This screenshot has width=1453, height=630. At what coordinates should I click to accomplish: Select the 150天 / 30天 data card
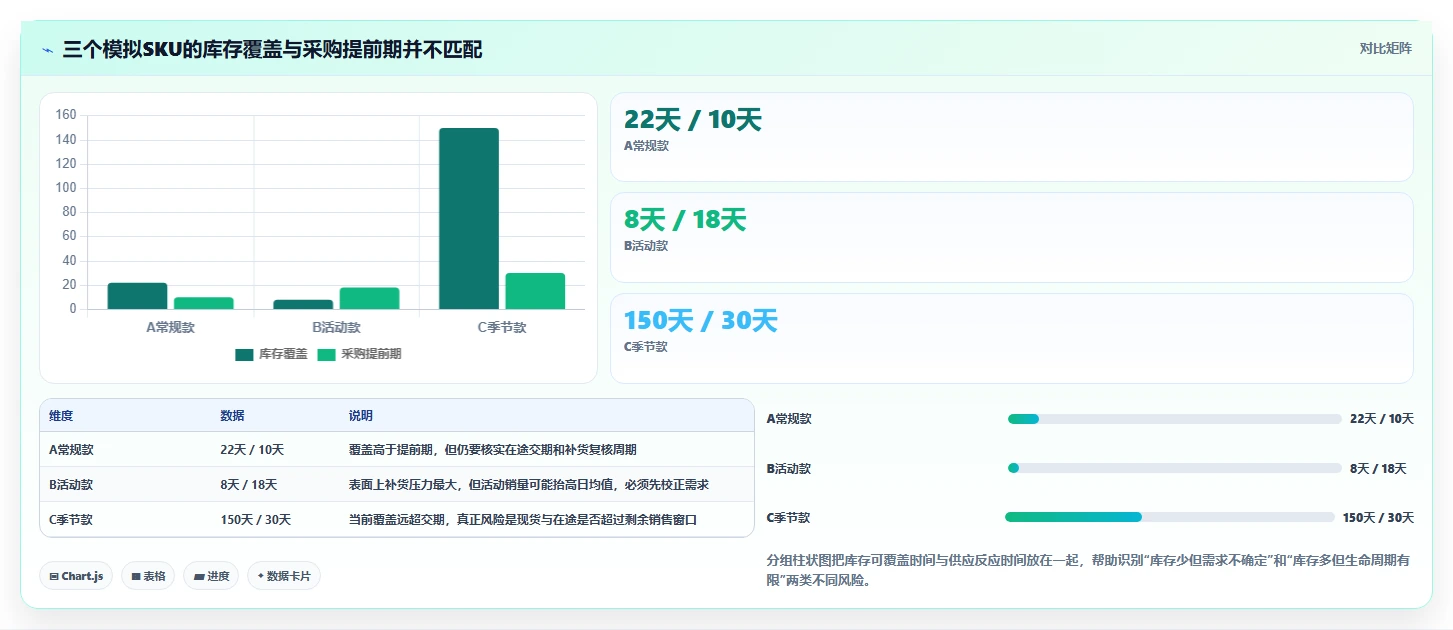point(1011,338)
